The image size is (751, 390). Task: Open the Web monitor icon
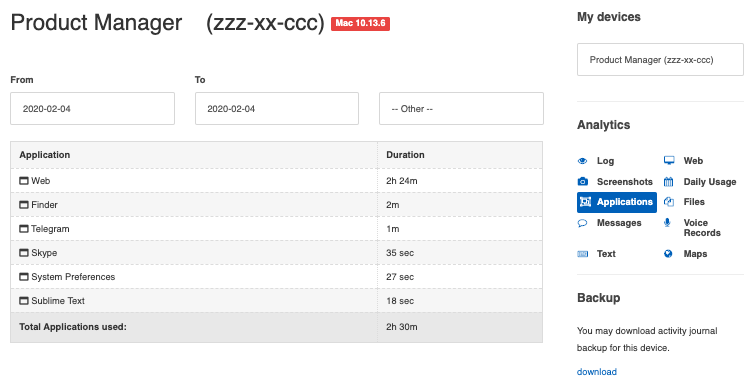click(669, 161)
